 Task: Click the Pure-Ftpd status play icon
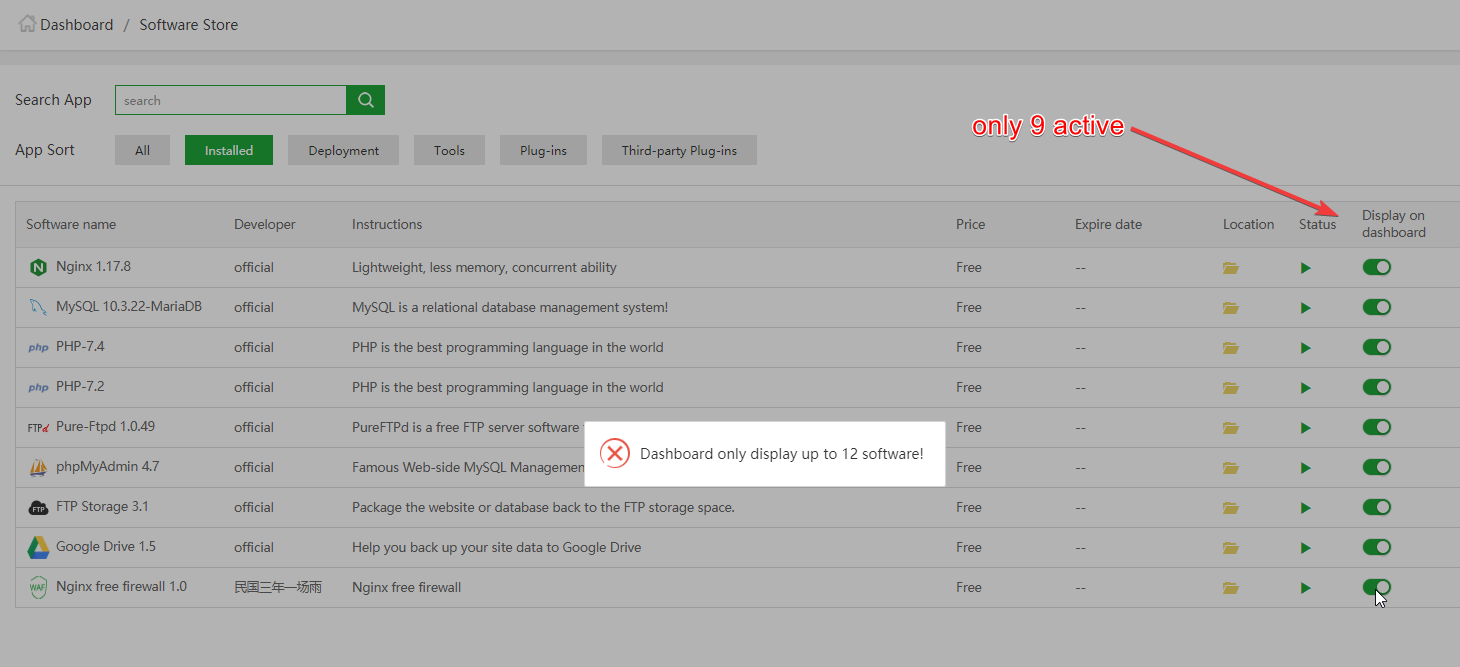click(x=1305, y=428)
